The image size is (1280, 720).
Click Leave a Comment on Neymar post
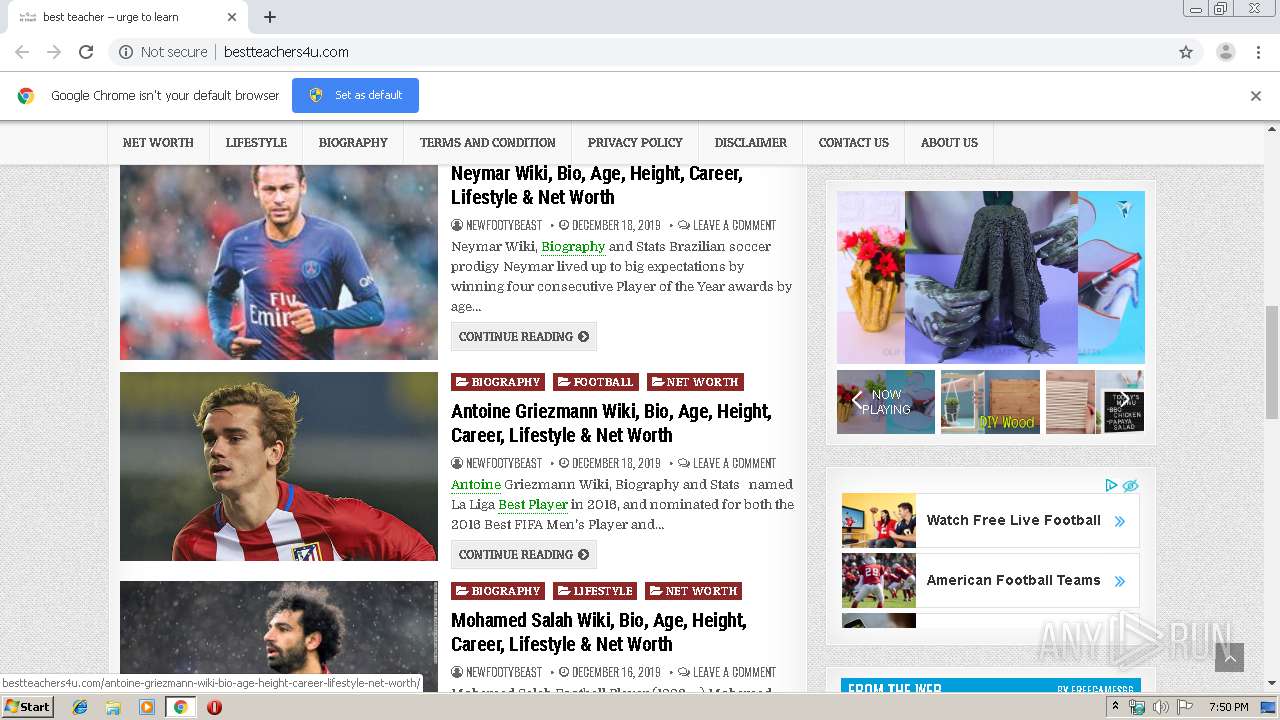[734, 225]
